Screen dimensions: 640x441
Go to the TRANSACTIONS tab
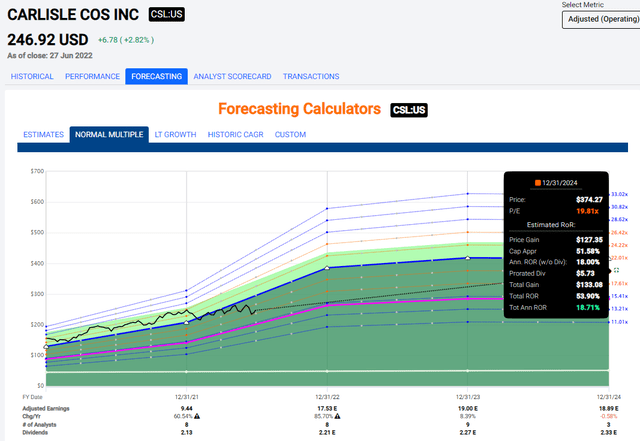point(311,76)
